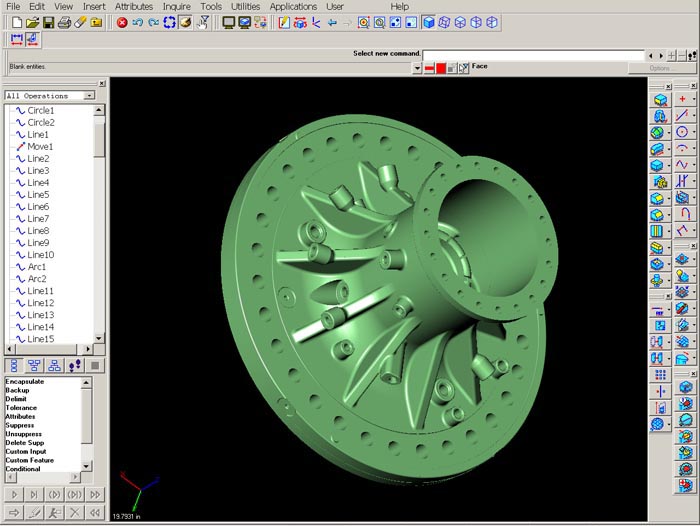
Task: Click the Open folder icon
Action: tap(32, 22)
